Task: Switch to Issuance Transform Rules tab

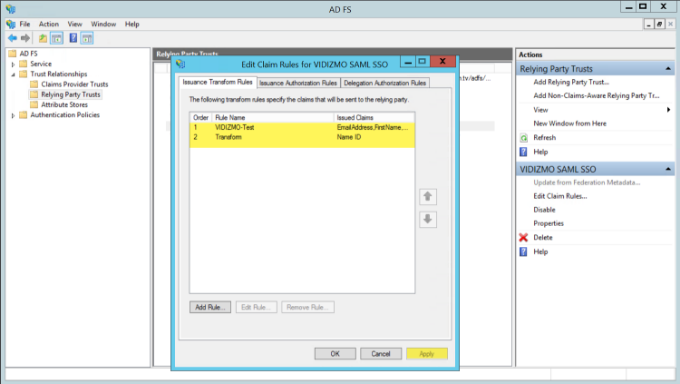Action: click(x=217, y=82)
